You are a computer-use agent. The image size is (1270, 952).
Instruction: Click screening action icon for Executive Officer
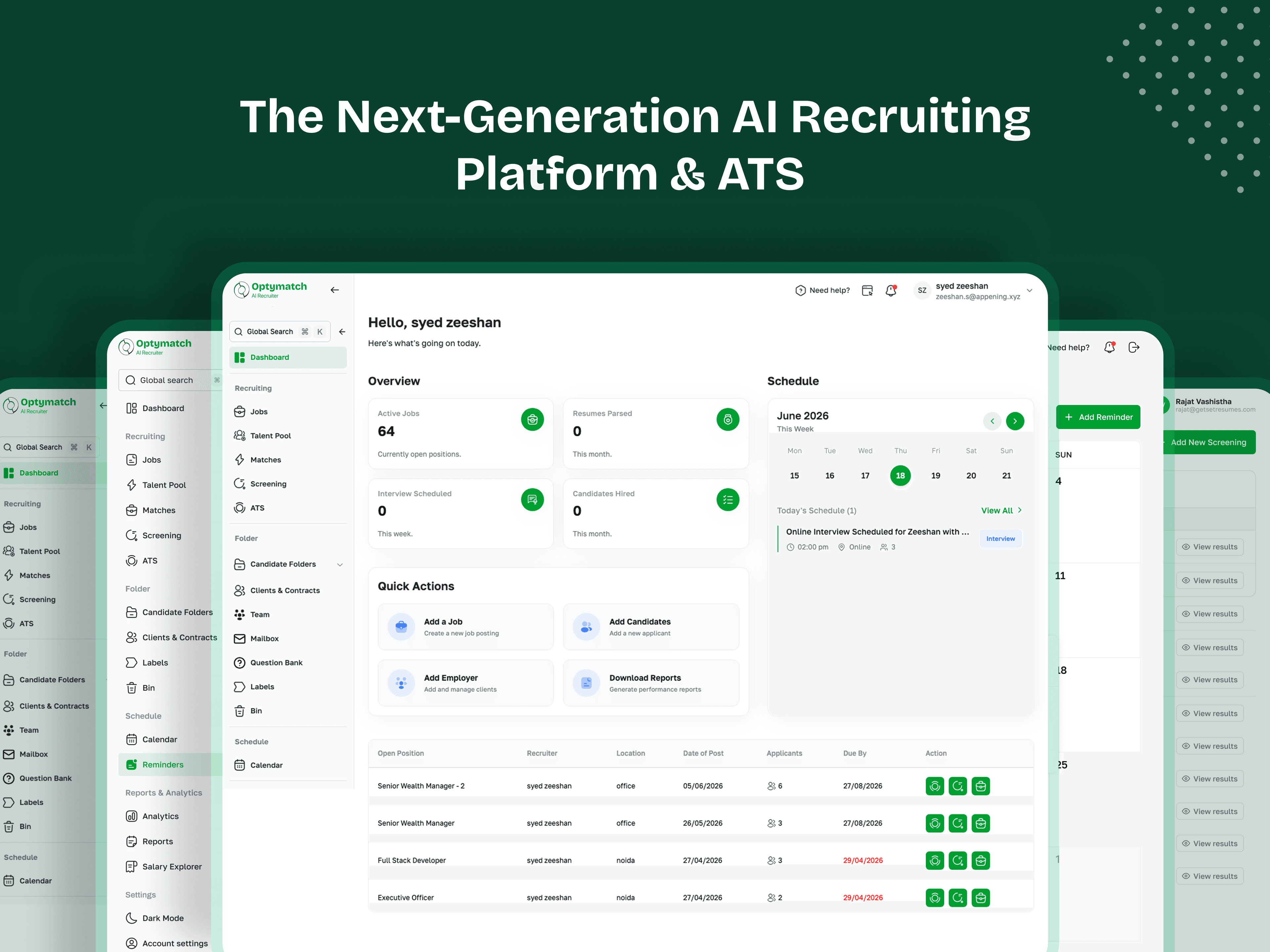(958, 898)
